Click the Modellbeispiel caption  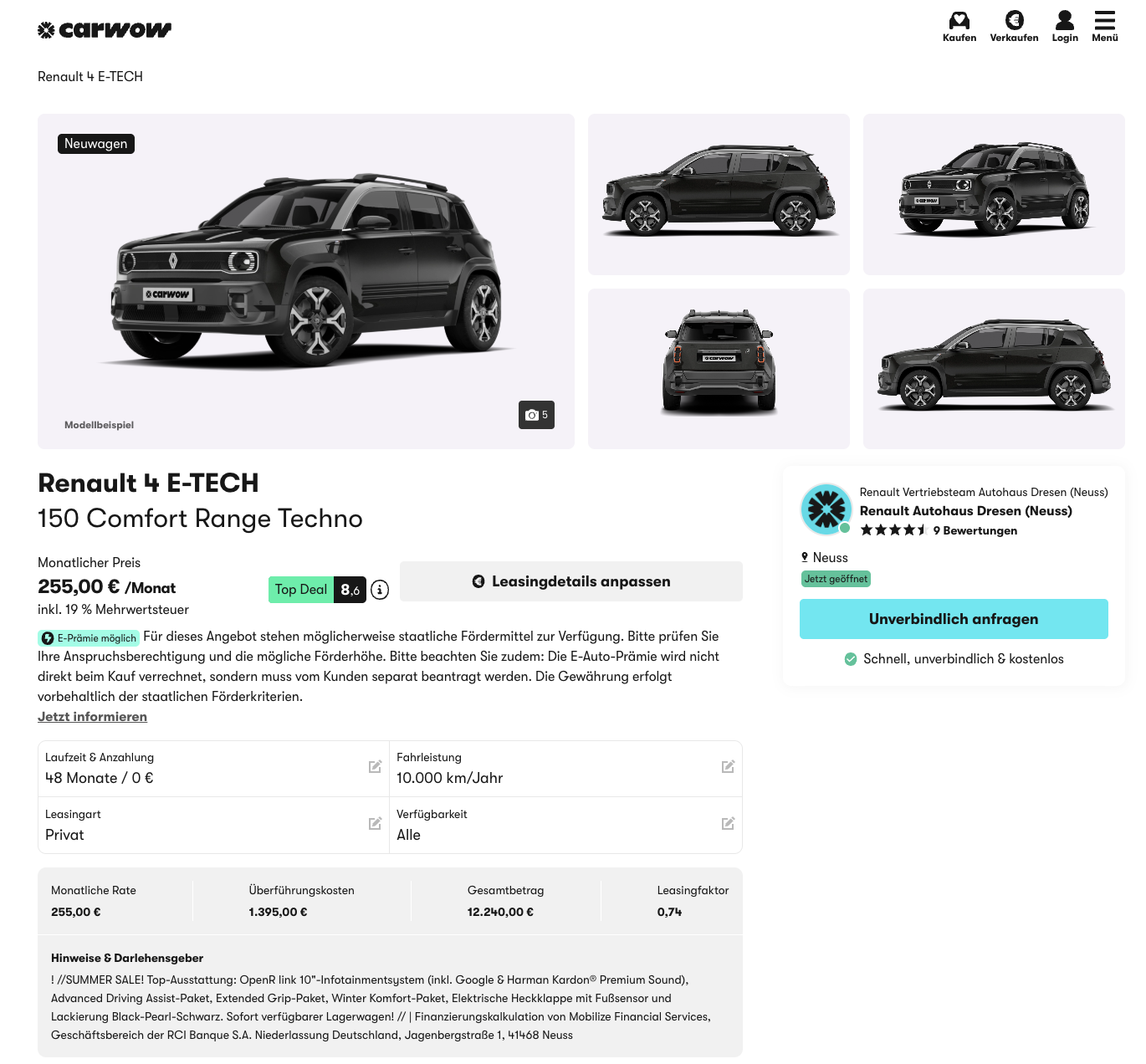tap(99, 425)
